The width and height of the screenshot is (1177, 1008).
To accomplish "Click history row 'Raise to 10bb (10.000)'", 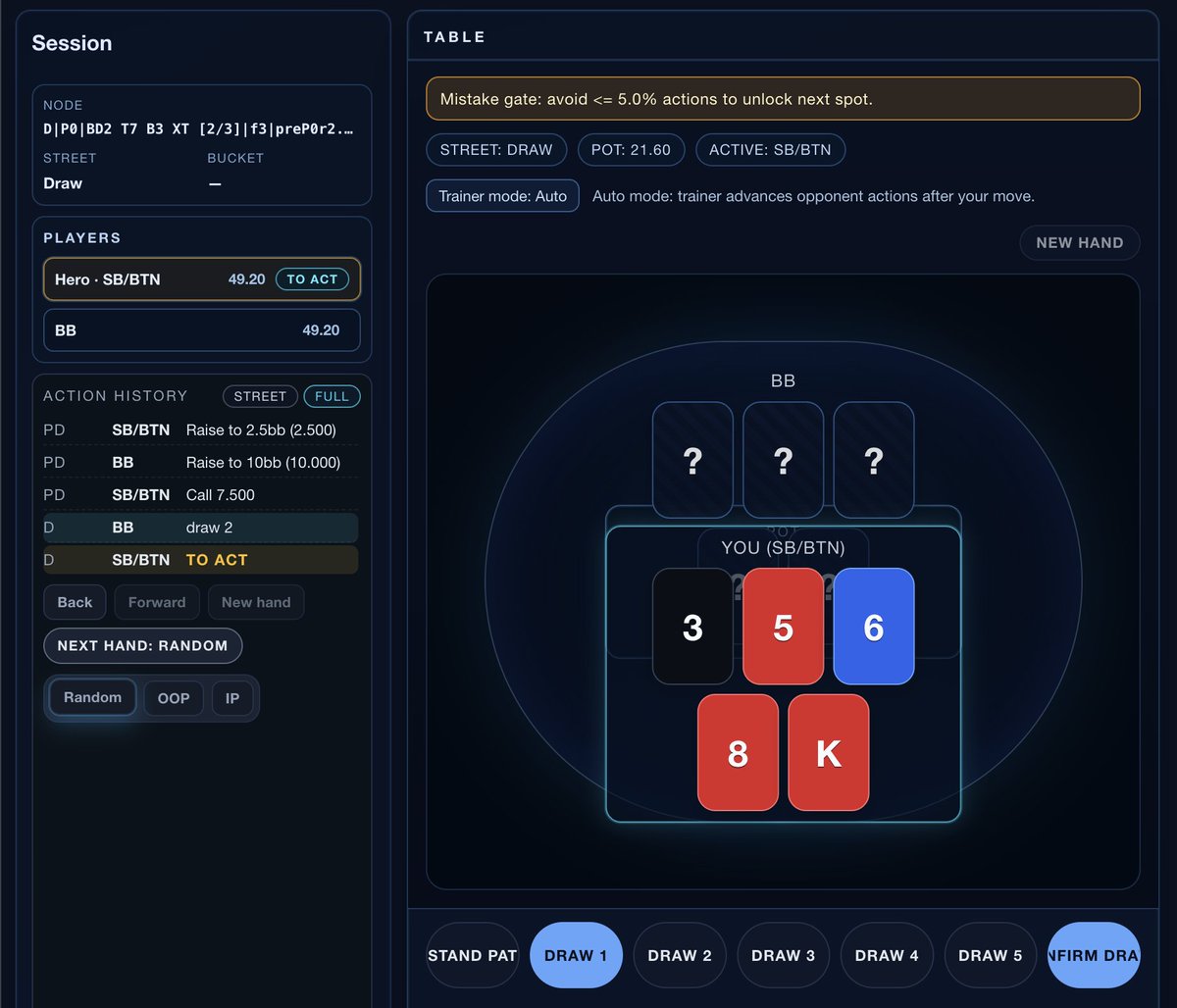I will click(200, 462).
